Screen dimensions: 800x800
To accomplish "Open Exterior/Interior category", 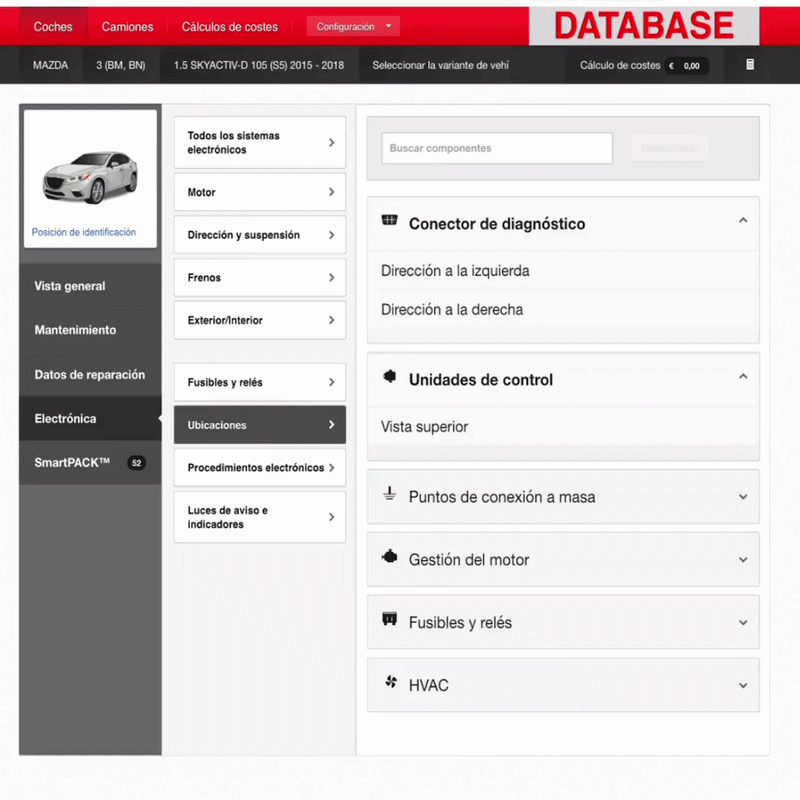I will click(260, 320).
